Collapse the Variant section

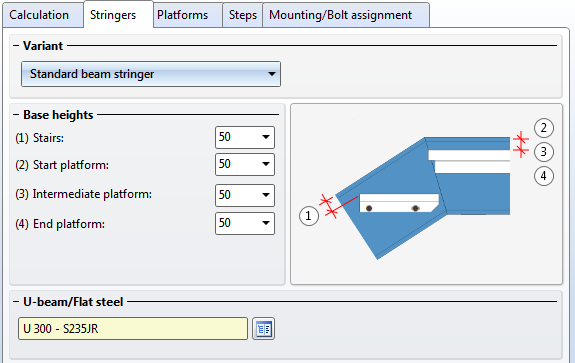(16, 45)
